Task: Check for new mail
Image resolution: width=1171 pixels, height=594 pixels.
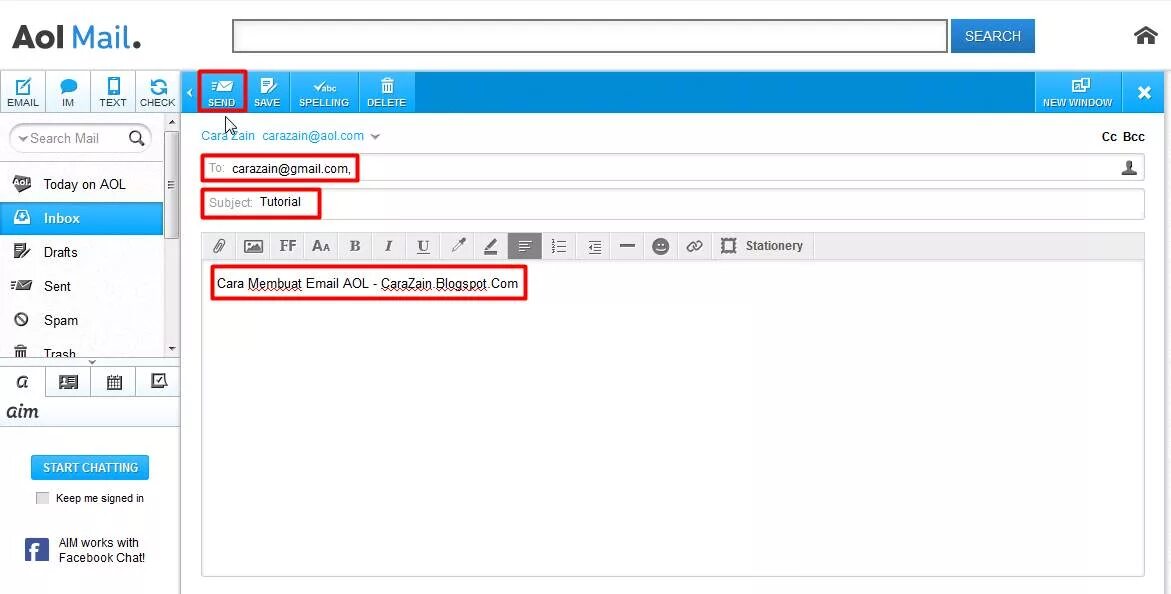Action: click(158, 92)
